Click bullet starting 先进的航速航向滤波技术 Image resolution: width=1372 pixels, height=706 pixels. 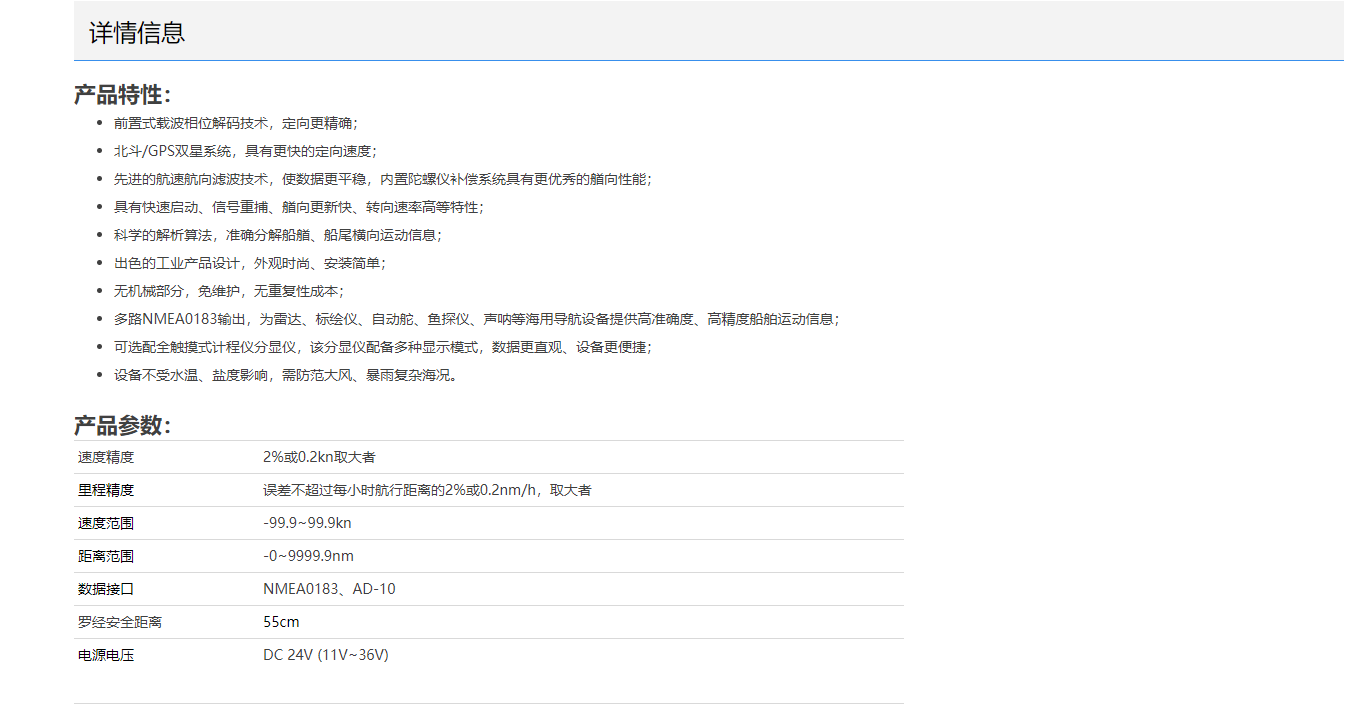click(382, 179)
